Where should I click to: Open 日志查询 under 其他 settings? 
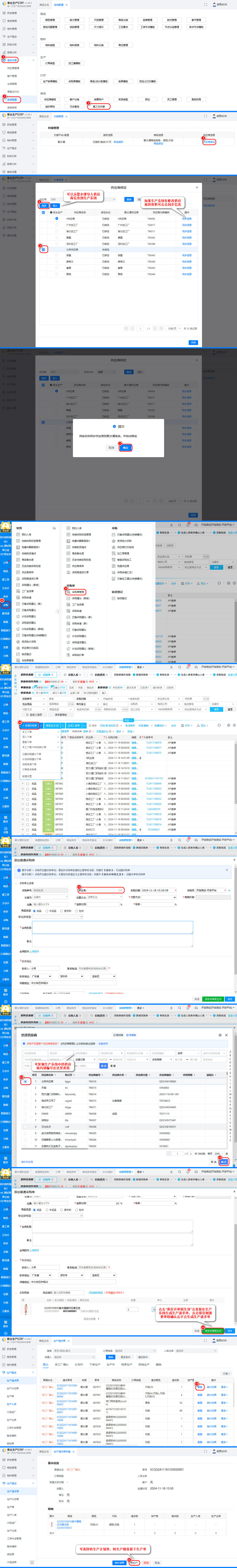74,106
